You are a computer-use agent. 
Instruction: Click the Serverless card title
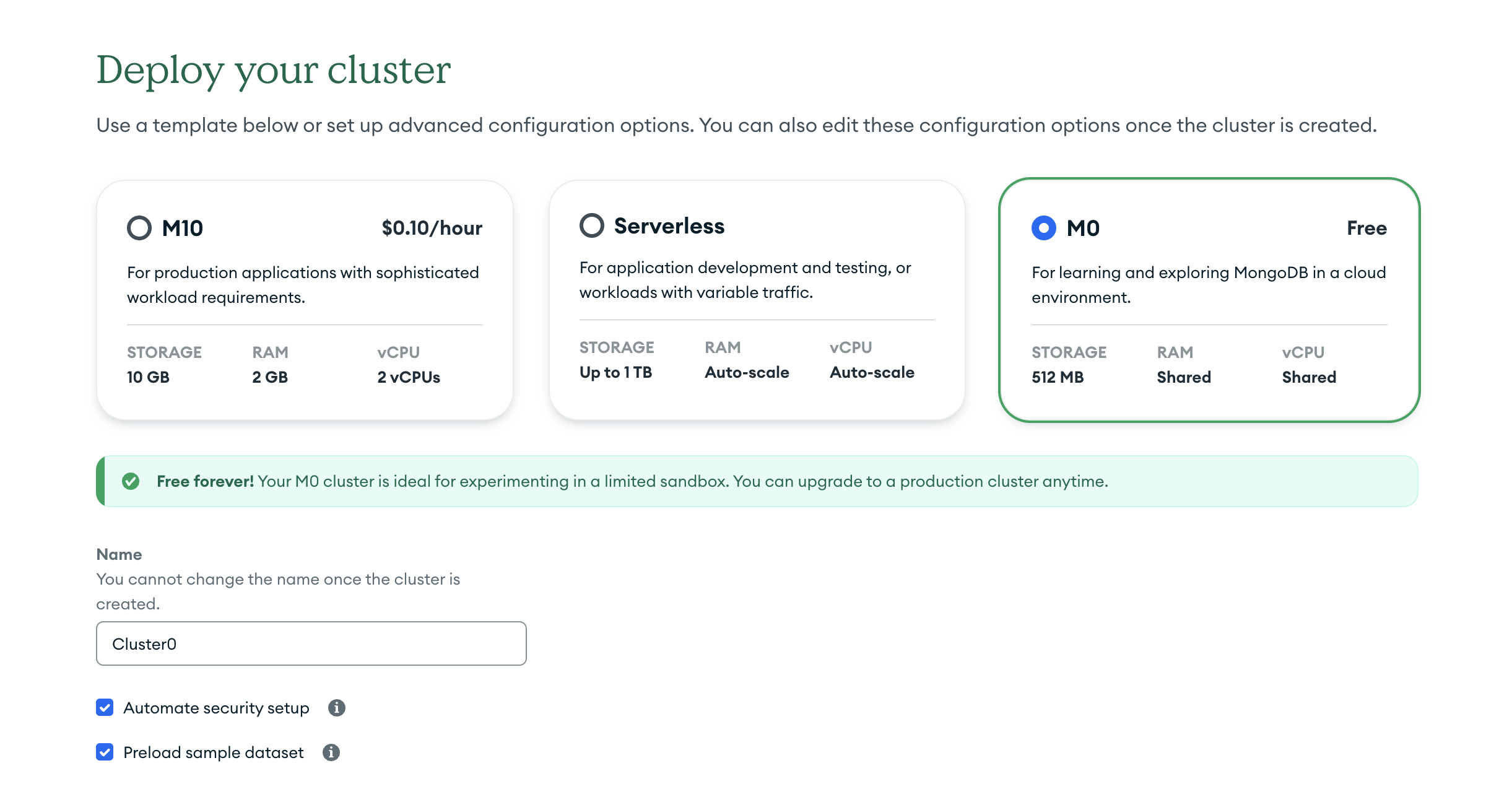click(x=669, y=226)
